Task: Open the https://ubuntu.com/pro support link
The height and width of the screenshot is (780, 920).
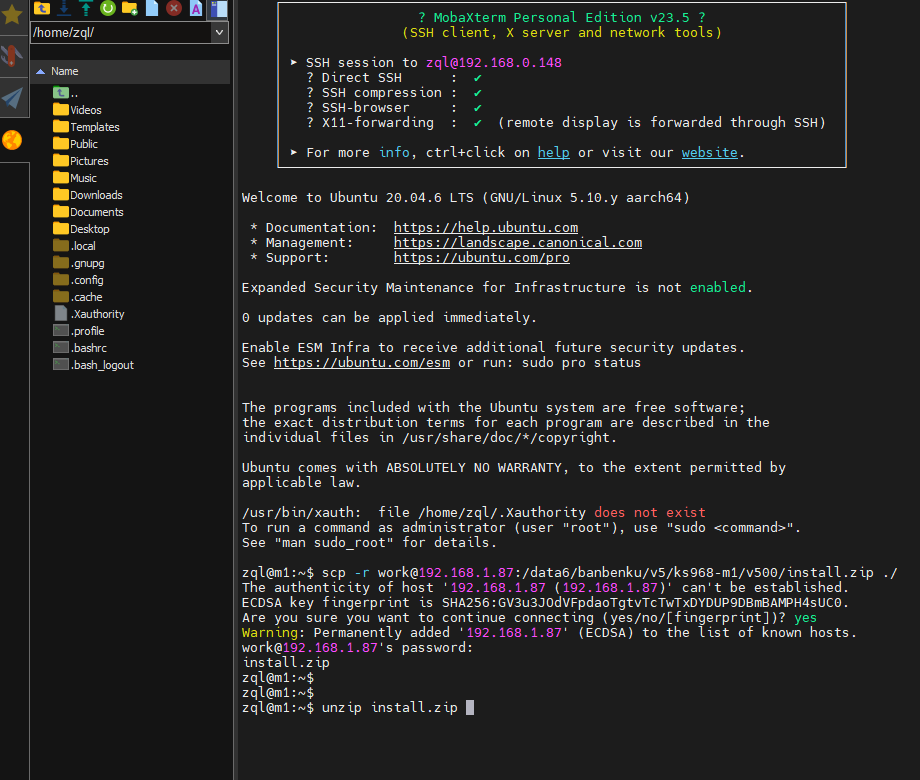Action: tap(481, 257)
